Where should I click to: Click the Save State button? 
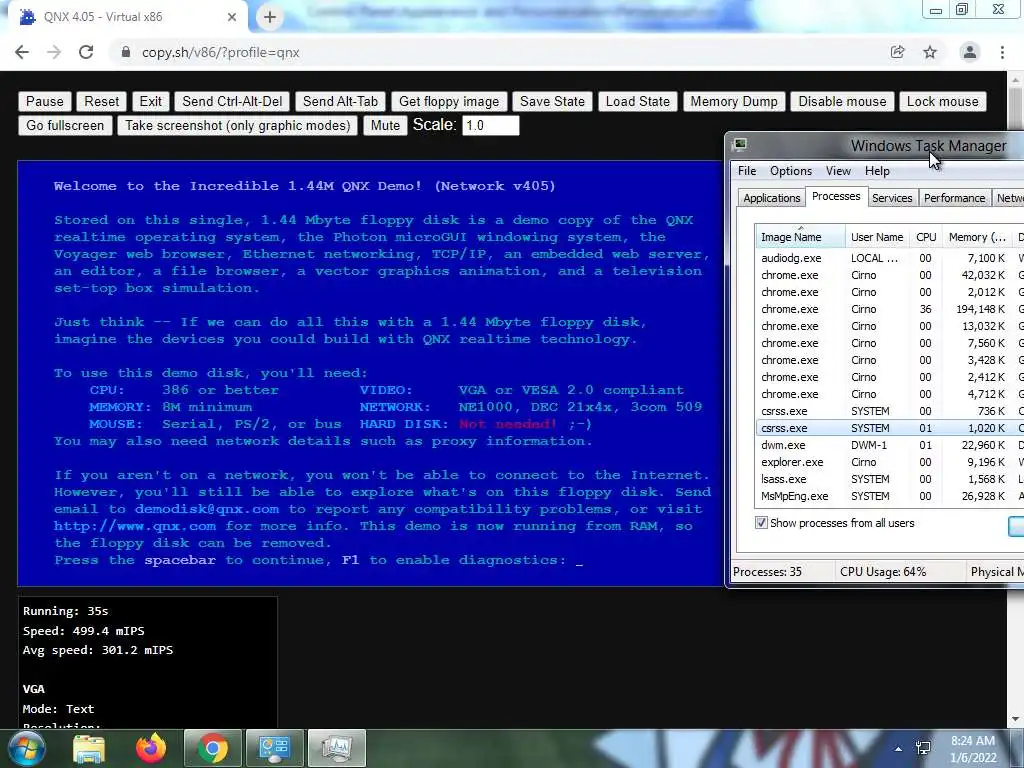[x=552, y=102]
